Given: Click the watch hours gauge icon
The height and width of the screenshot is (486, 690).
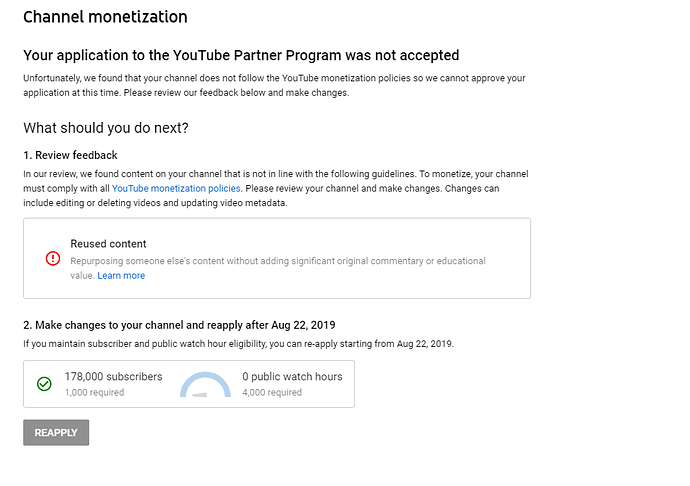Looking at the screenshot, I should 205,385.
